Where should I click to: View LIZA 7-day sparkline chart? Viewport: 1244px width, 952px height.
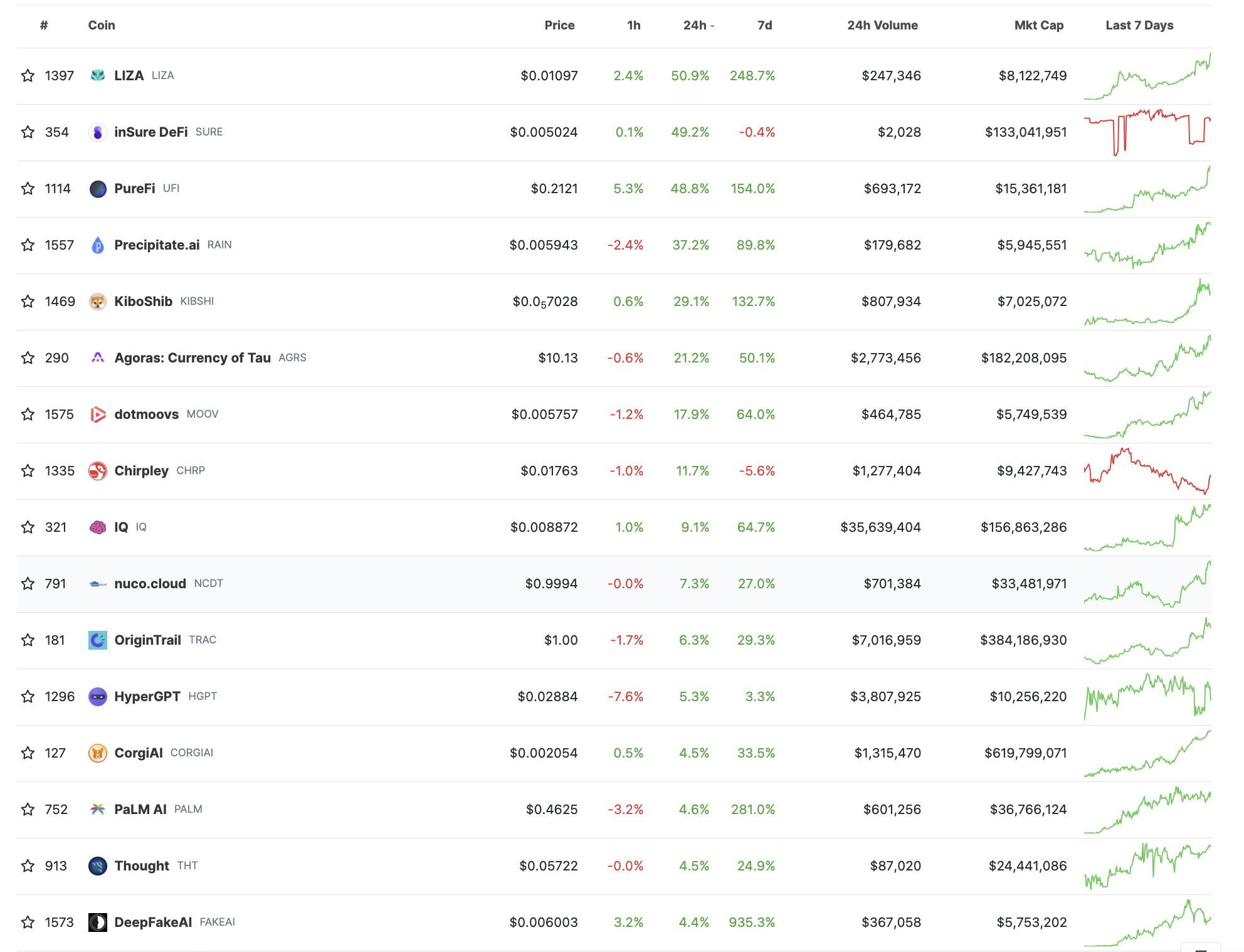(x=1147, y=77)
